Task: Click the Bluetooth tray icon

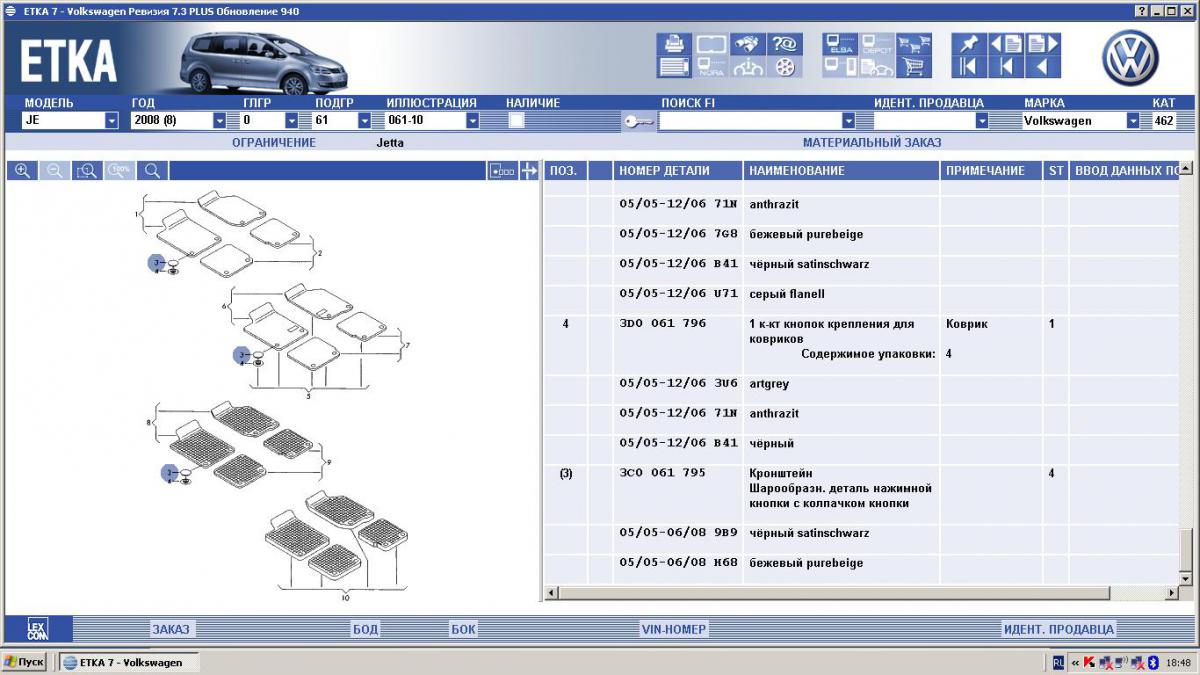Action: 1152,662
